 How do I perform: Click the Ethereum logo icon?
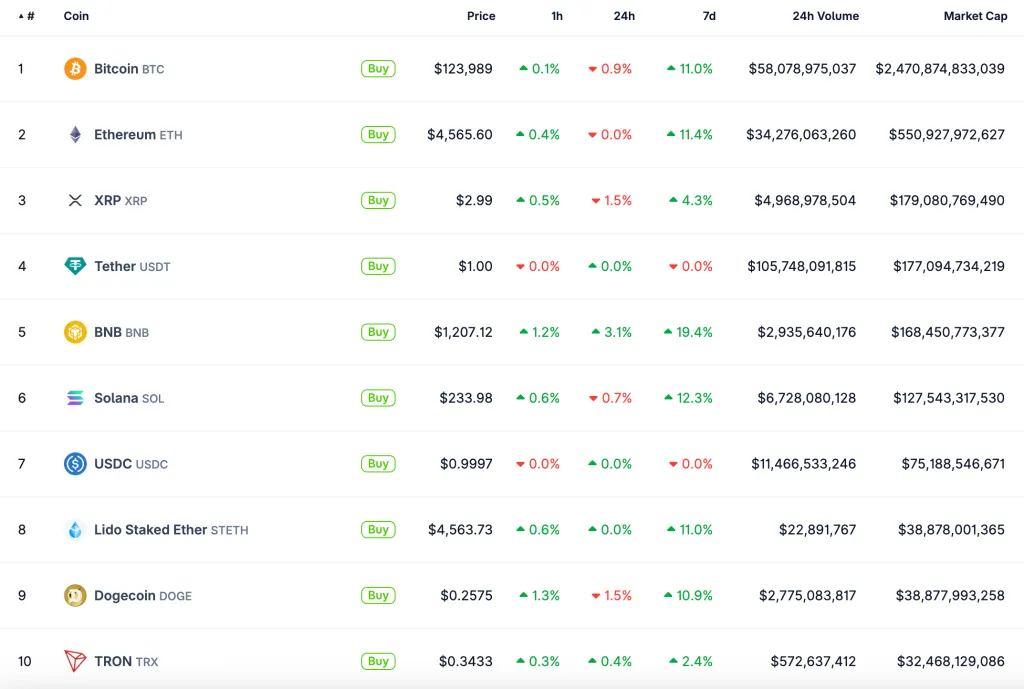pos(75,134)
